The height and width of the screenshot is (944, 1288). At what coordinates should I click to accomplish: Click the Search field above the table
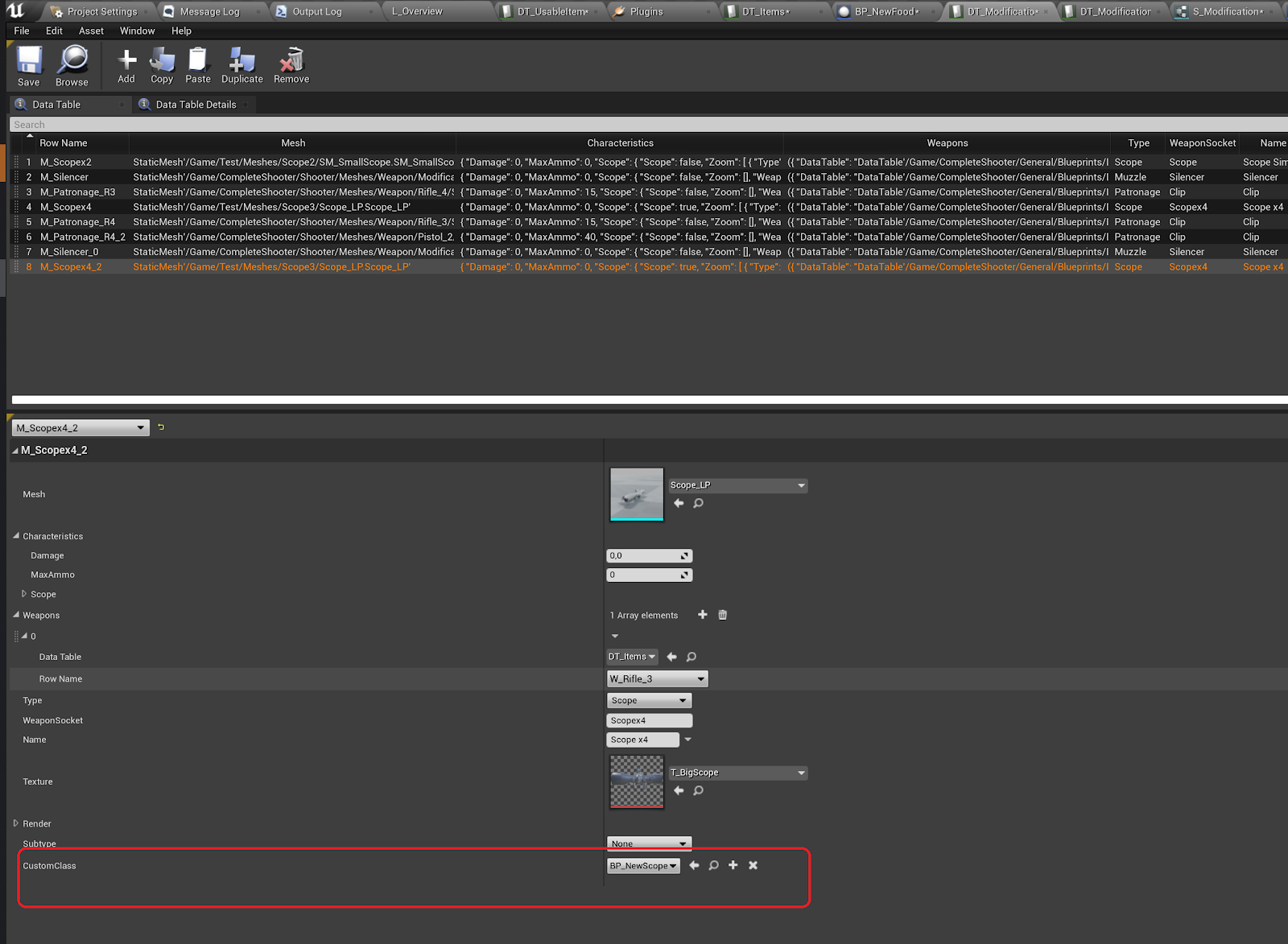[x=648, y=125]
